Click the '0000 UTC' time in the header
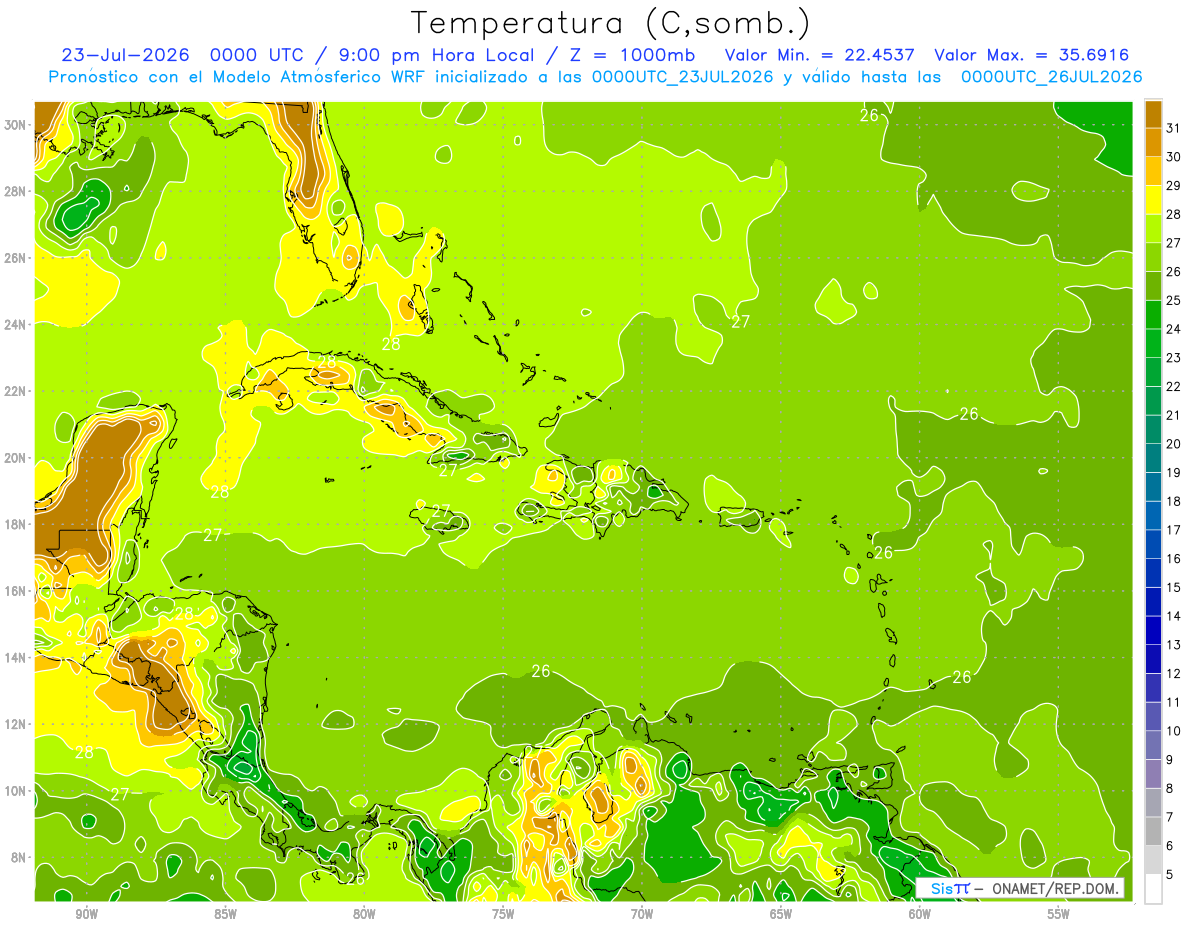Viewport: 1200px width, 927px height. (259, 55)
